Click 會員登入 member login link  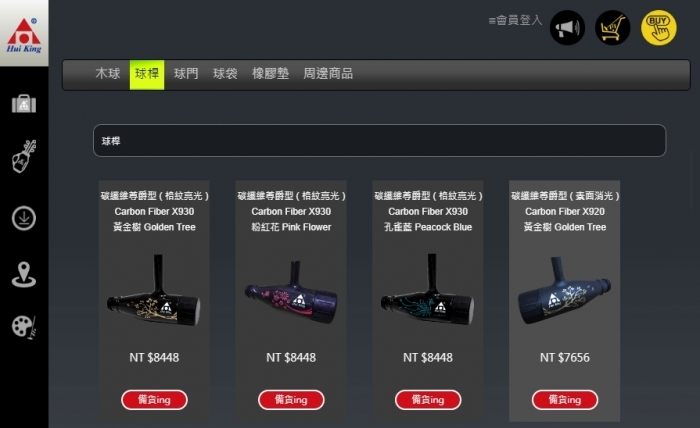[x=515, y=21]
